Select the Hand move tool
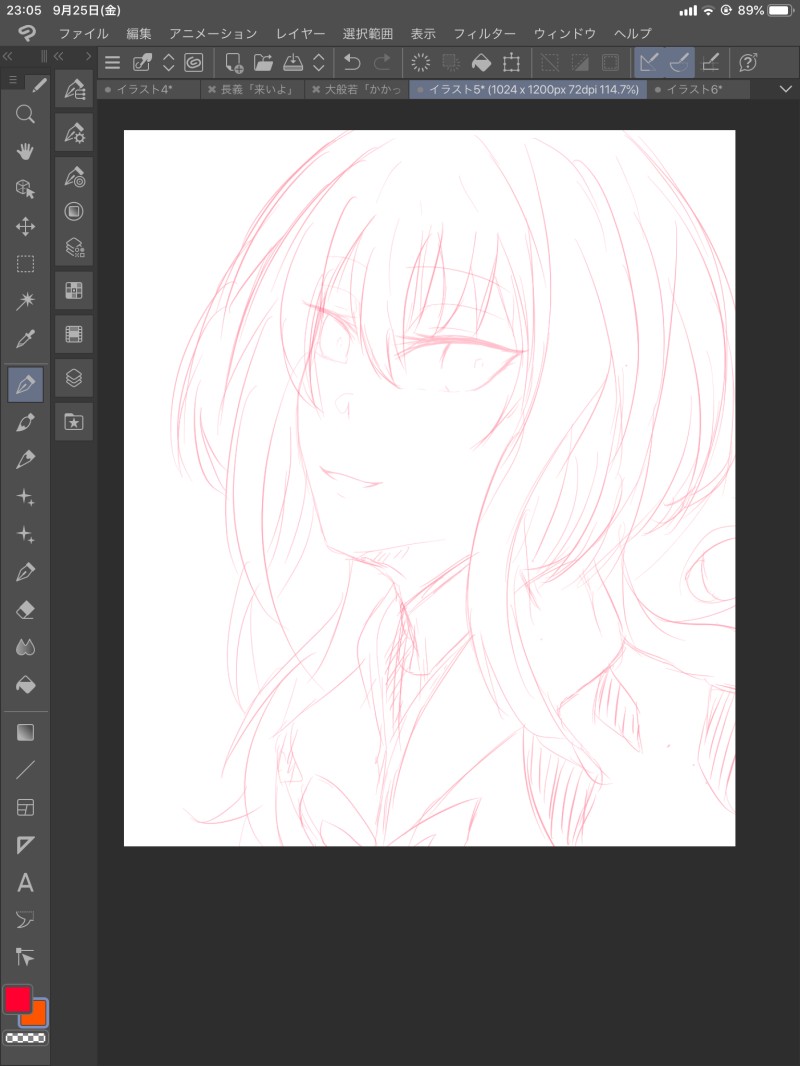 click(x=25, y=151)
